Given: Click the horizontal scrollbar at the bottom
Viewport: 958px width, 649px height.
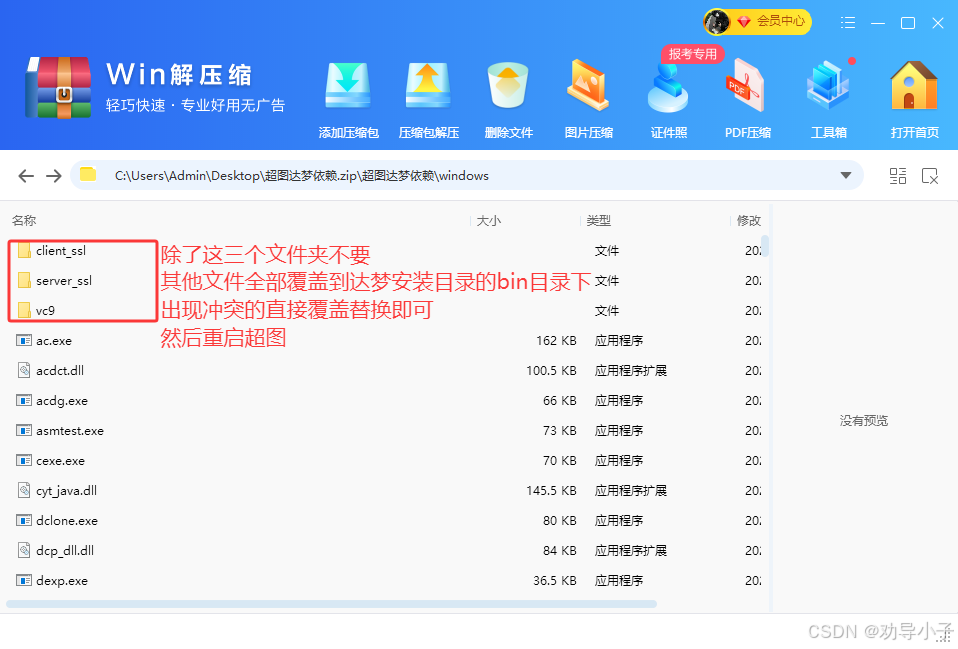Looking at the screenshot, I should [x=330, y=604].
